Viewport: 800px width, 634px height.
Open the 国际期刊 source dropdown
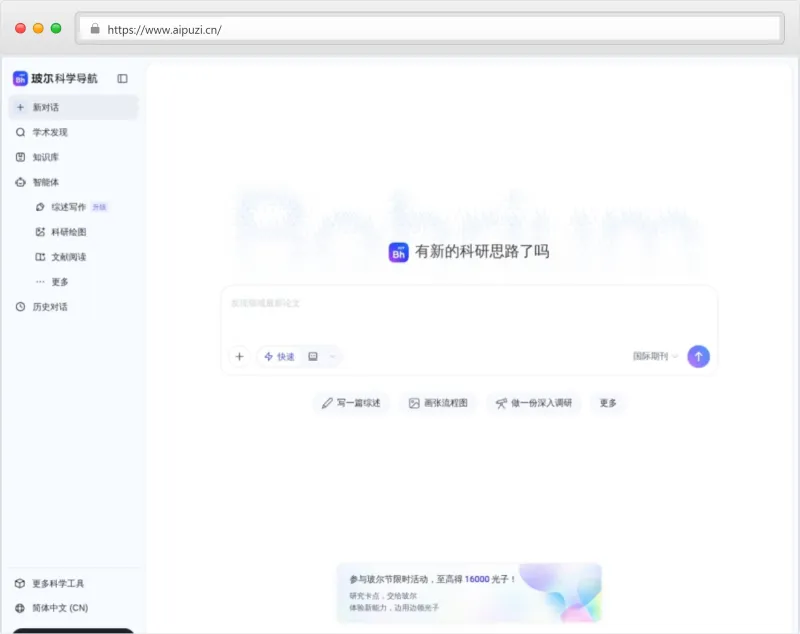(x=655, y=356)
